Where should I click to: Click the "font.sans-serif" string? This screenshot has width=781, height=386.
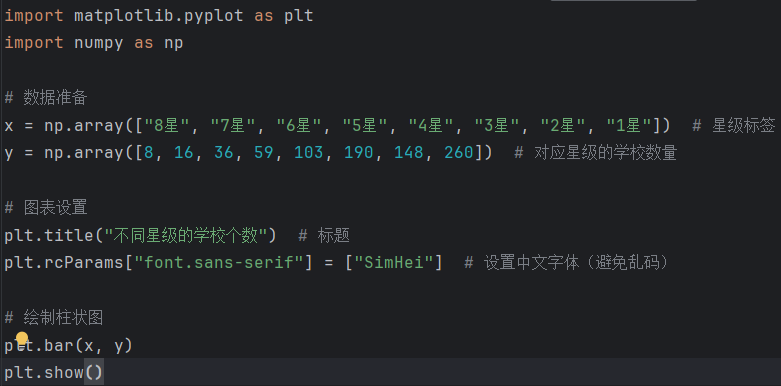pos(219,262)
